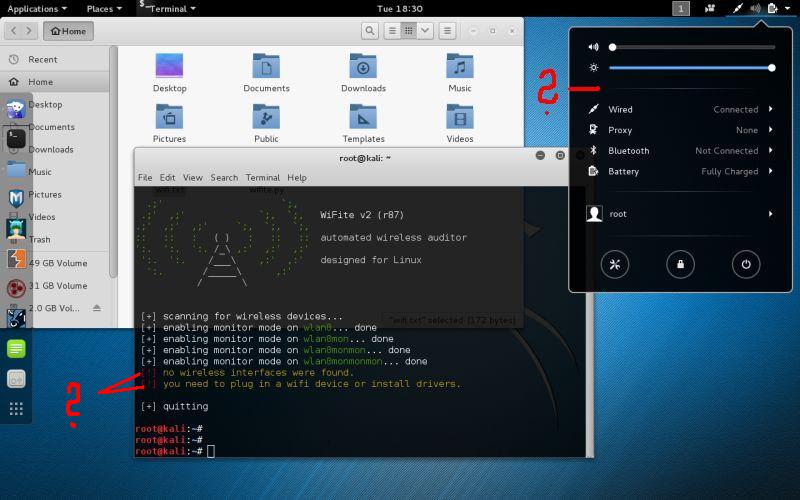Select Recent in the Files sidebar

[x=42, y=60]
